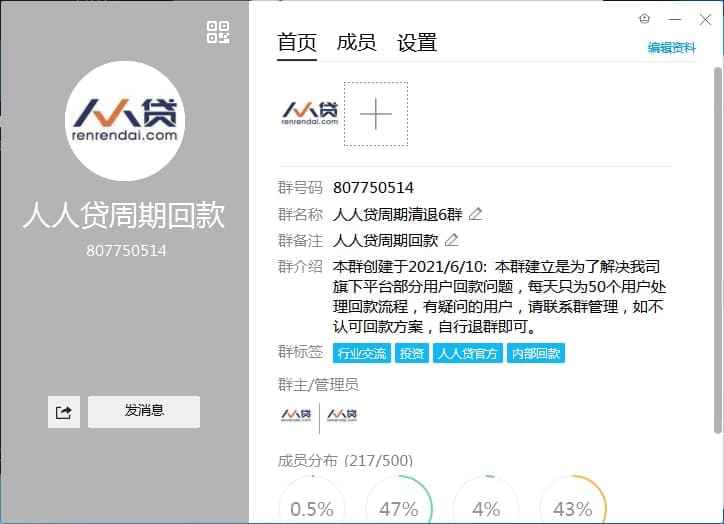
Task: Click group number 807750514 in details
Action: (x=373, y=188)
